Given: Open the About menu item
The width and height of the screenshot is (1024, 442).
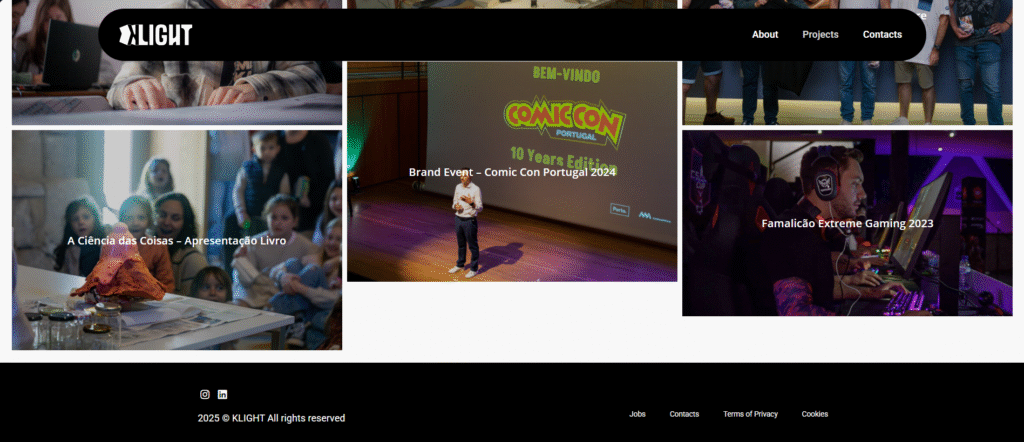Looking at the screenshot, I should (765, 35).
